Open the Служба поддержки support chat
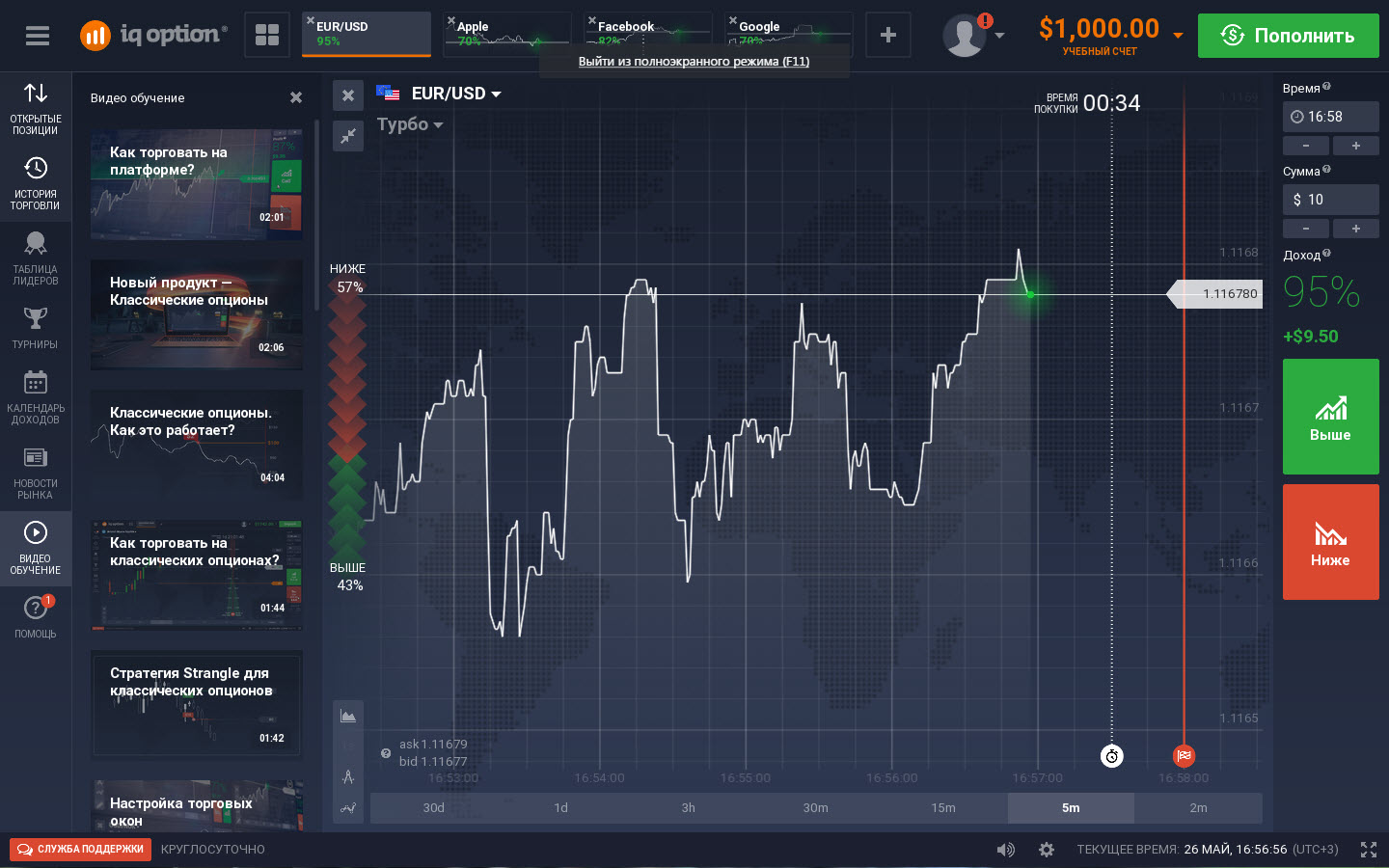Image resolution: width=1389 pixels, height=868 pixels. pos(81,850)
